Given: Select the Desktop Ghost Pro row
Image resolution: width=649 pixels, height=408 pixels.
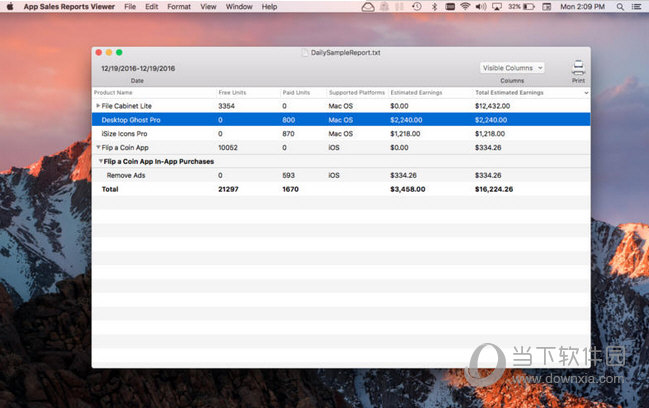Looking at the screenshot, I should coord(341,120).
